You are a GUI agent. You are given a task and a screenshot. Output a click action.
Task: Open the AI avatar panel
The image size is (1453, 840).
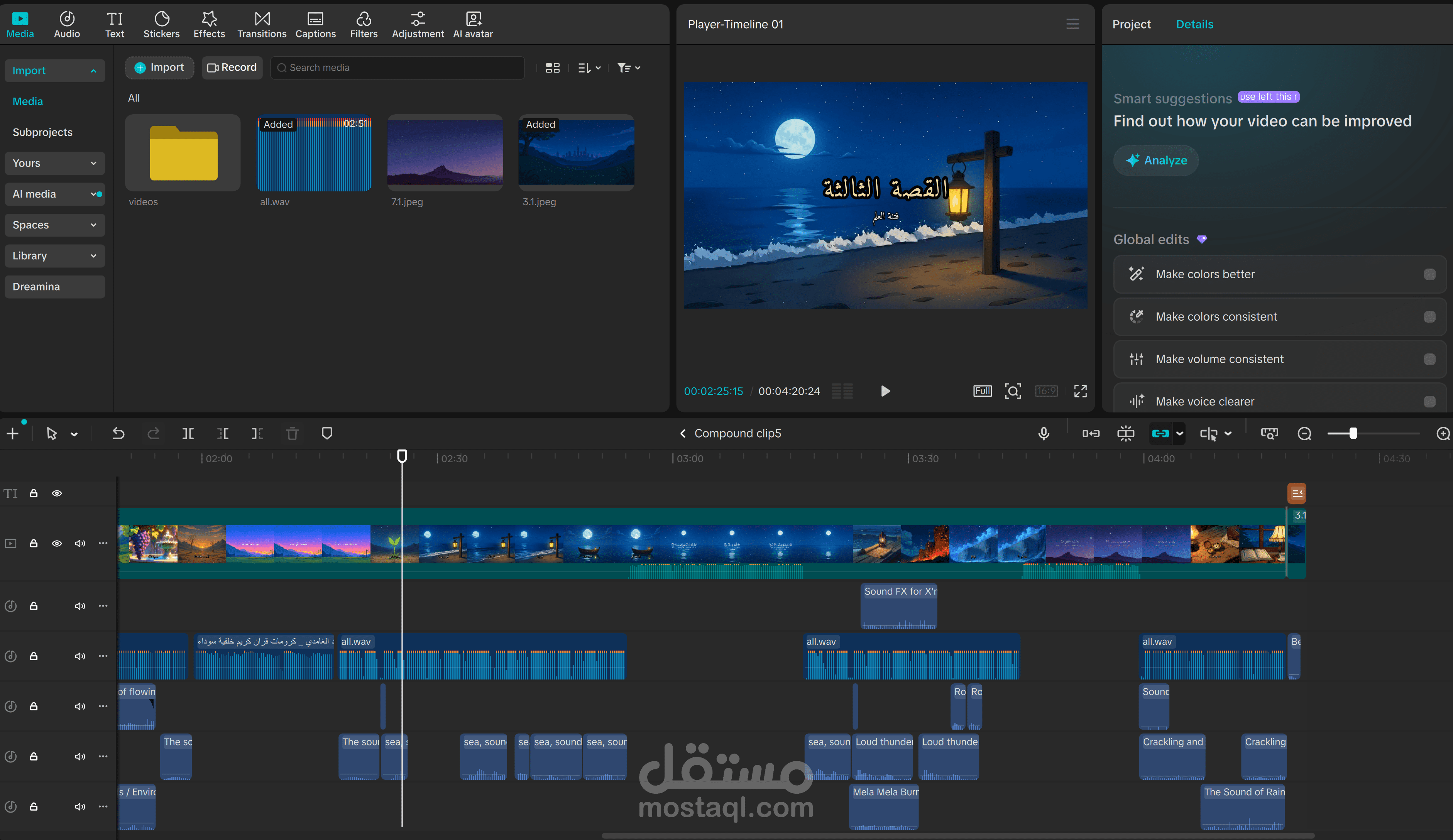pyautogui.click(x=473, y=25)
